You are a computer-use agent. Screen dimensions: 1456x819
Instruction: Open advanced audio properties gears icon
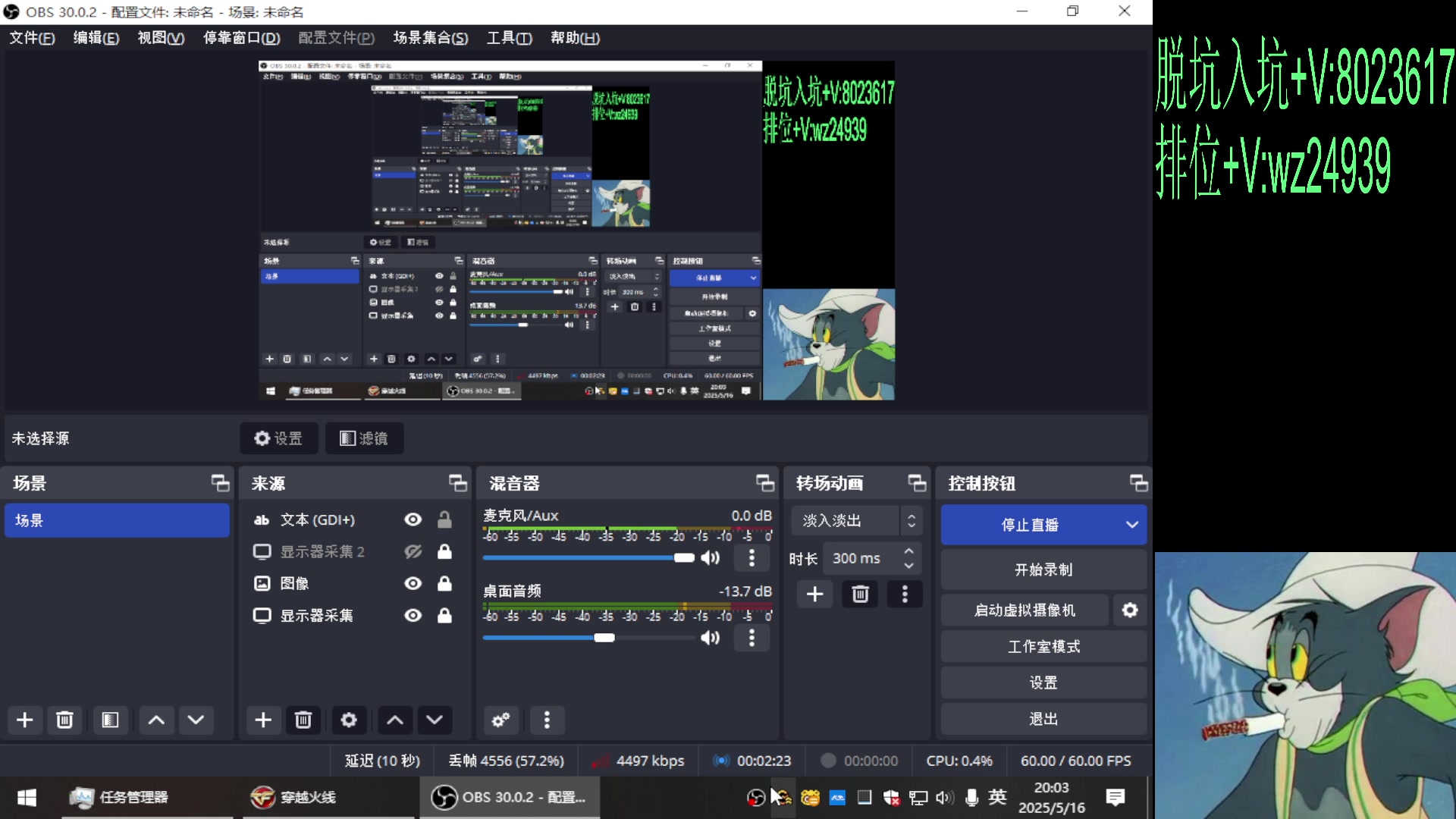tap(501, 720)
